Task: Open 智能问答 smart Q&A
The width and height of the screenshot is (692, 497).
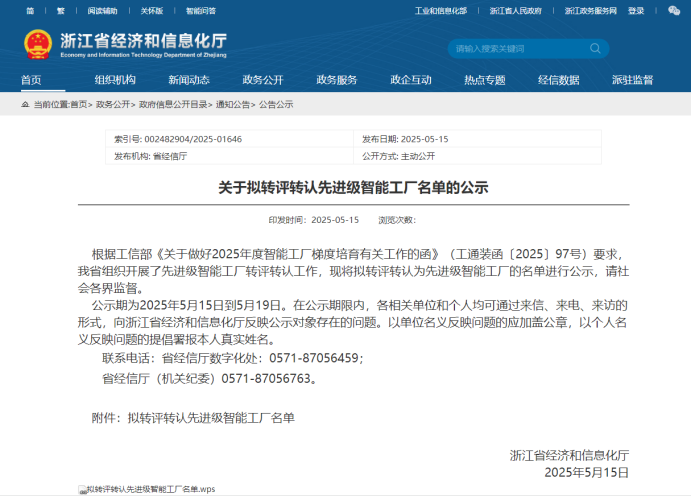Action: click(200, 11)
